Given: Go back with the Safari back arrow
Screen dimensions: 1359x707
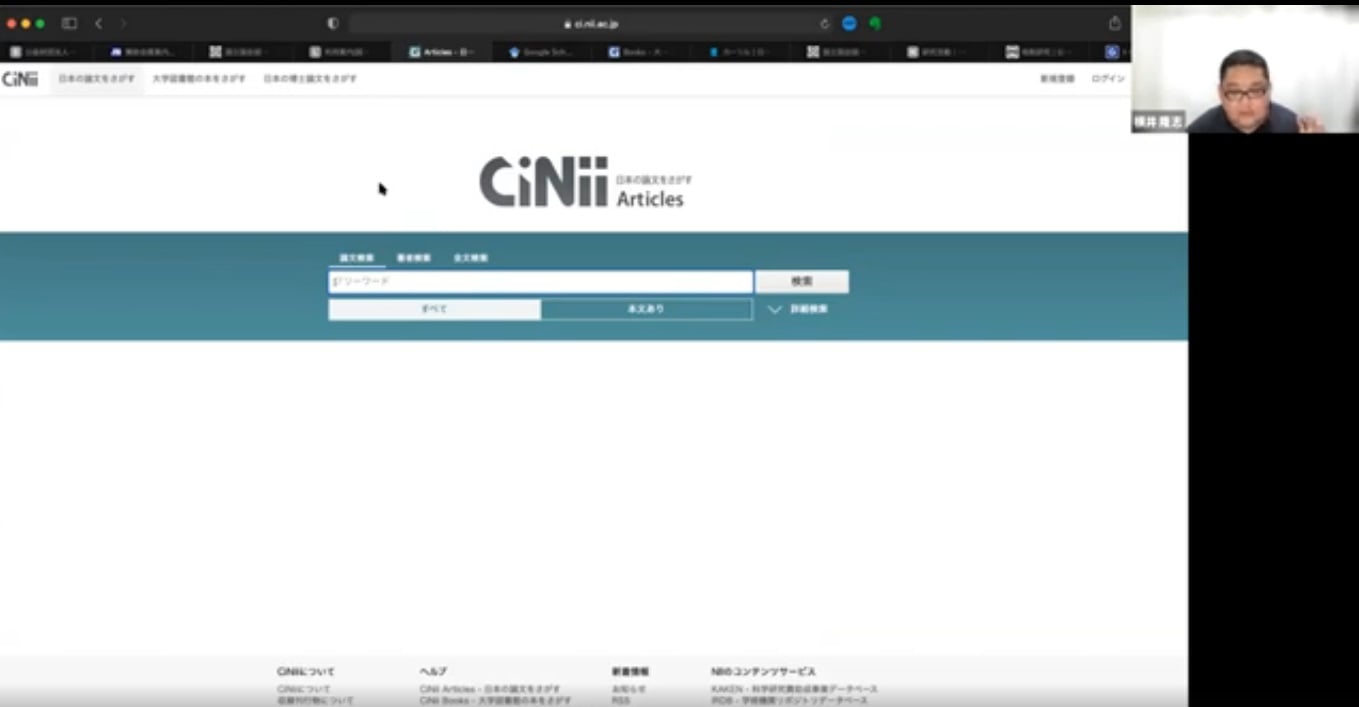Looking at the screenshot, I should [98, 23].
